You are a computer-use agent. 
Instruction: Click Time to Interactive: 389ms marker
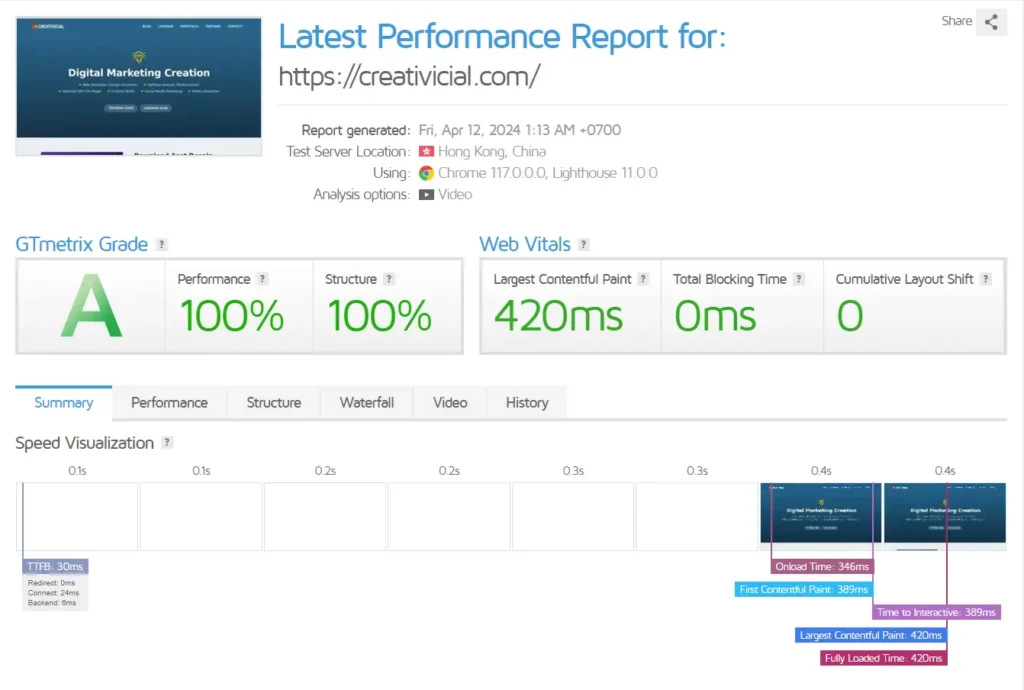pyautogui.click(x=936, y=612)
